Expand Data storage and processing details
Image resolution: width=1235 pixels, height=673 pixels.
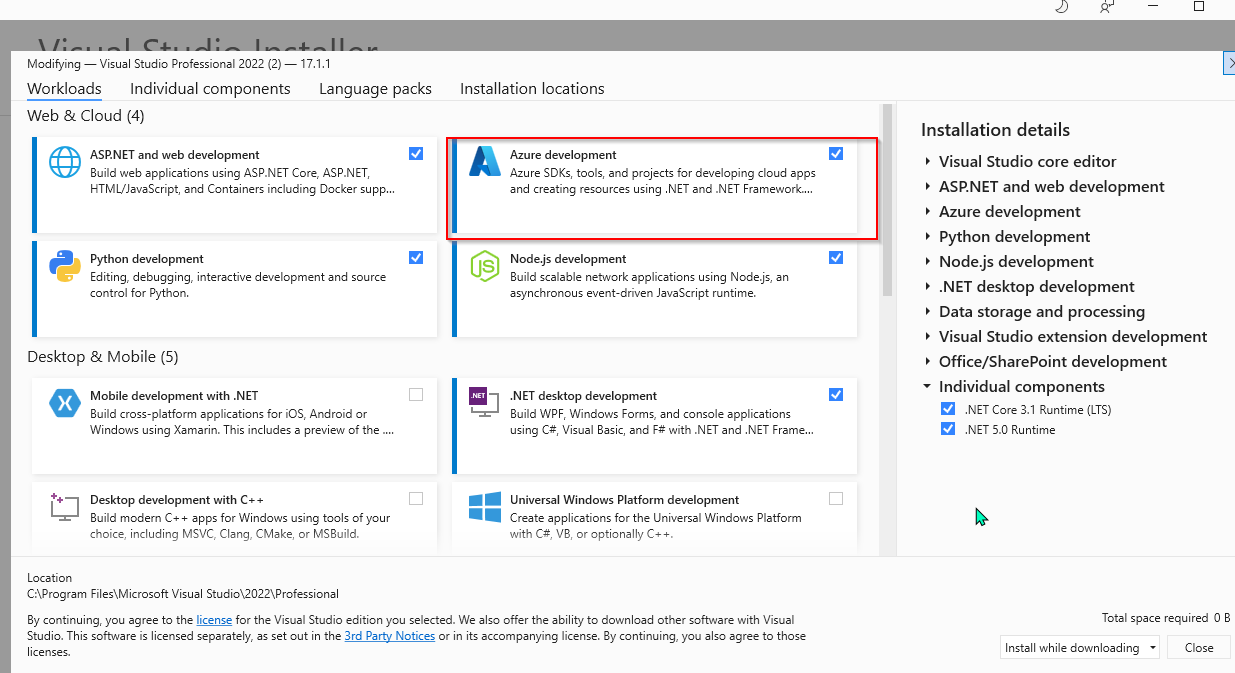pos(928,312)
